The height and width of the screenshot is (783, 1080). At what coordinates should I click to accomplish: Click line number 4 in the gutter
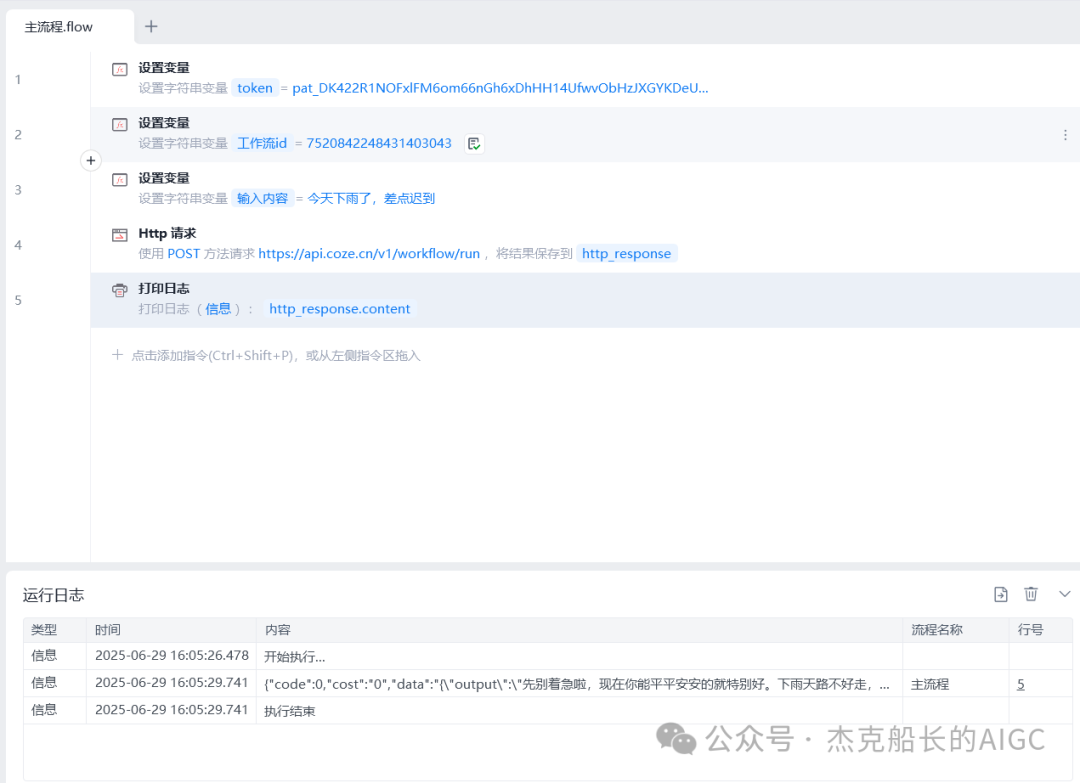click(x=18, y=245)
